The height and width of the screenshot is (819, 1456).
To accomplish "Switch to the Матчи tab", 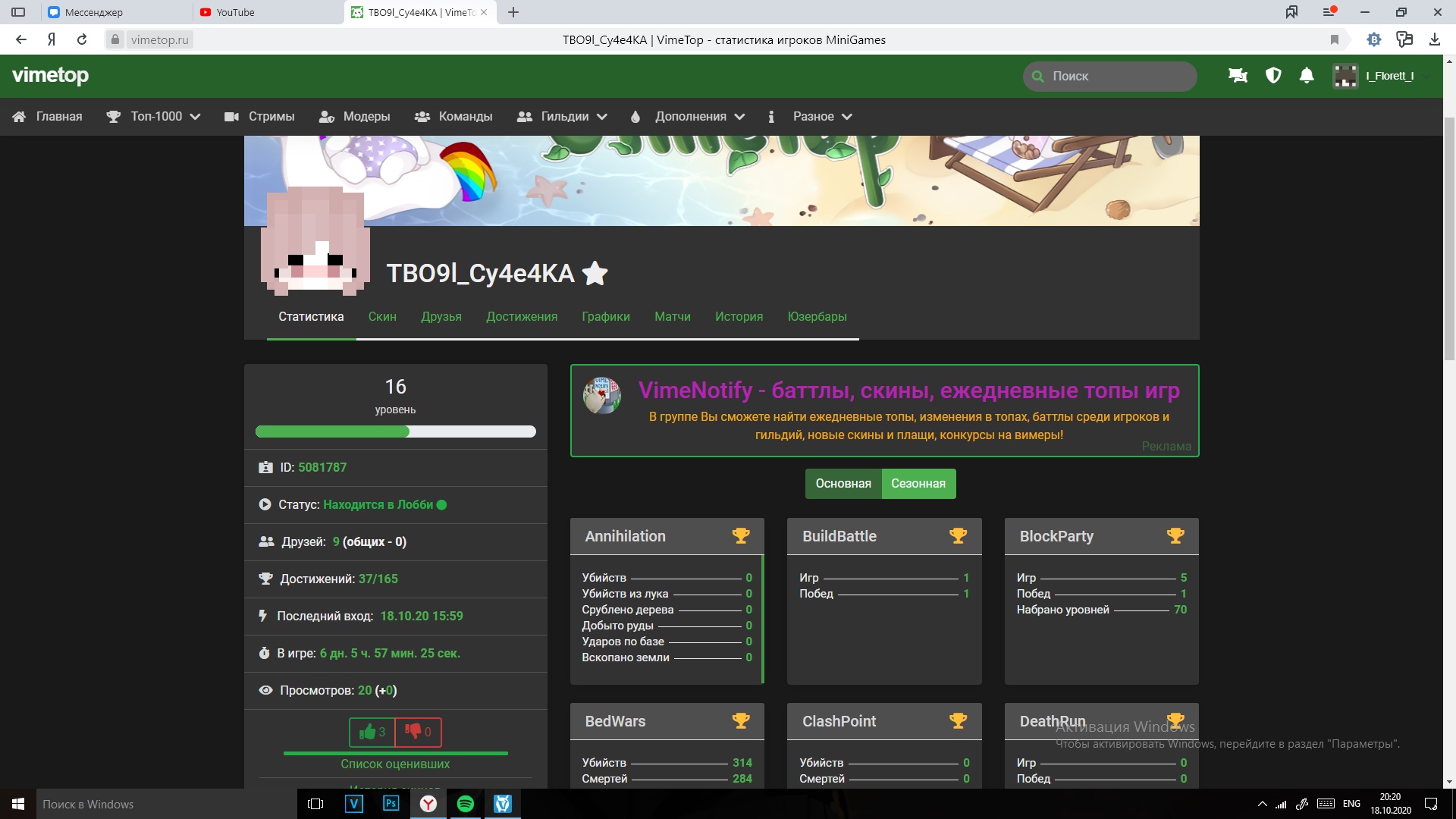I will pos(673,316).
